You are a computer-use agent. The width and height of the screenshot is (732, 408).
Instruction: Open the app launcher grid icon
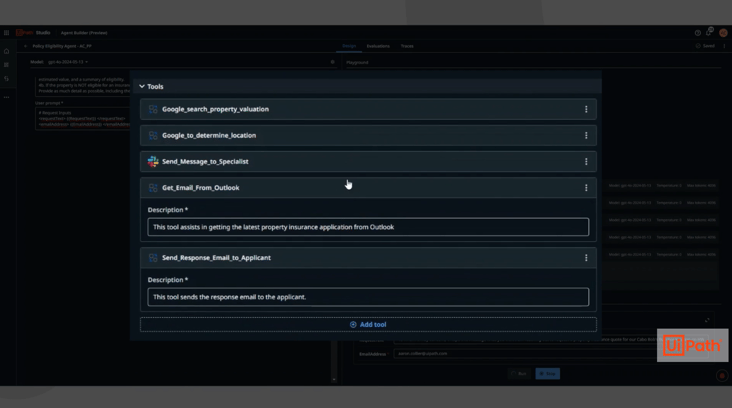[7, 33]
